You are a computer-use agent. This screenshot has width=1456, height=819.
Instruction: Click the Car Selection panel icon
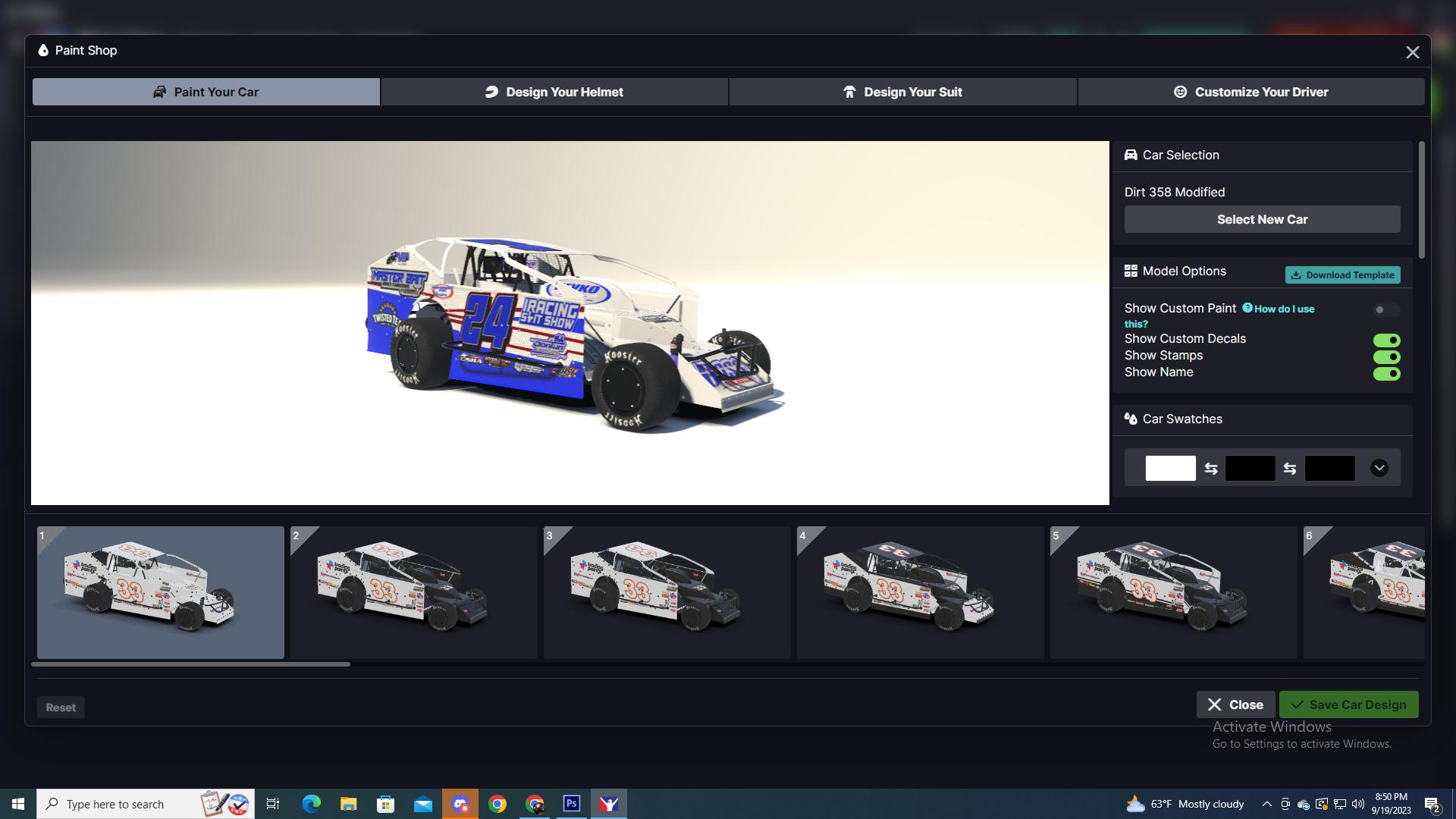pyautogui.click(x=1131, y=154)
